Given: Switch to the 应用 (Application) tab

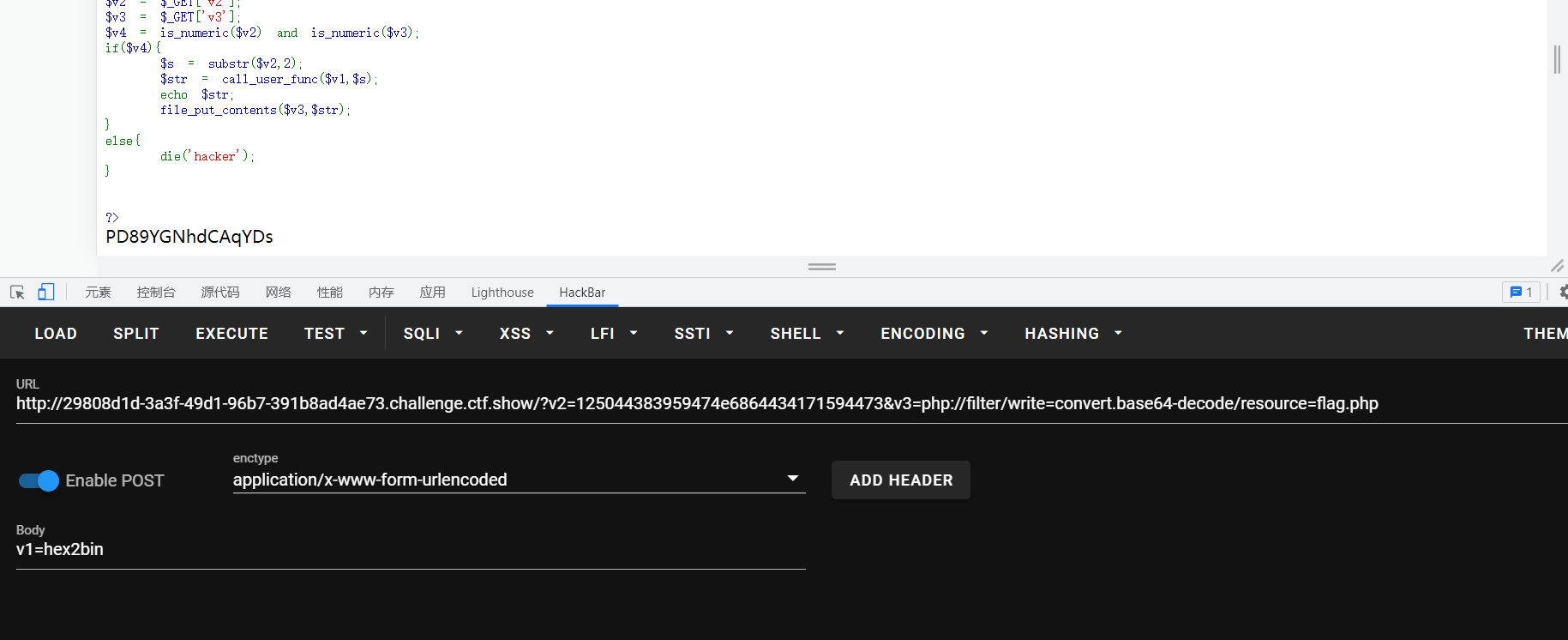Looking at the screenshot, I should [433, 293].
